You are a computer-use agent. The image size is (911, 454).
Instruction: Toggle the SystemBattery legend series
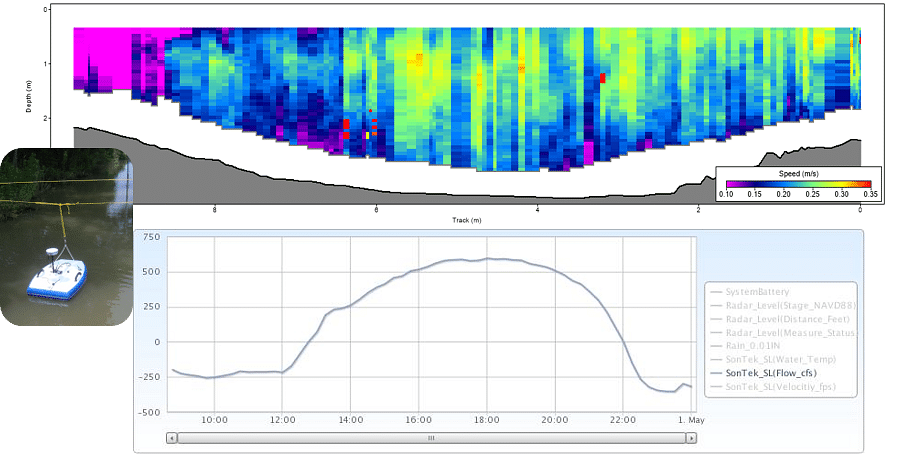(x=750, y=292)
